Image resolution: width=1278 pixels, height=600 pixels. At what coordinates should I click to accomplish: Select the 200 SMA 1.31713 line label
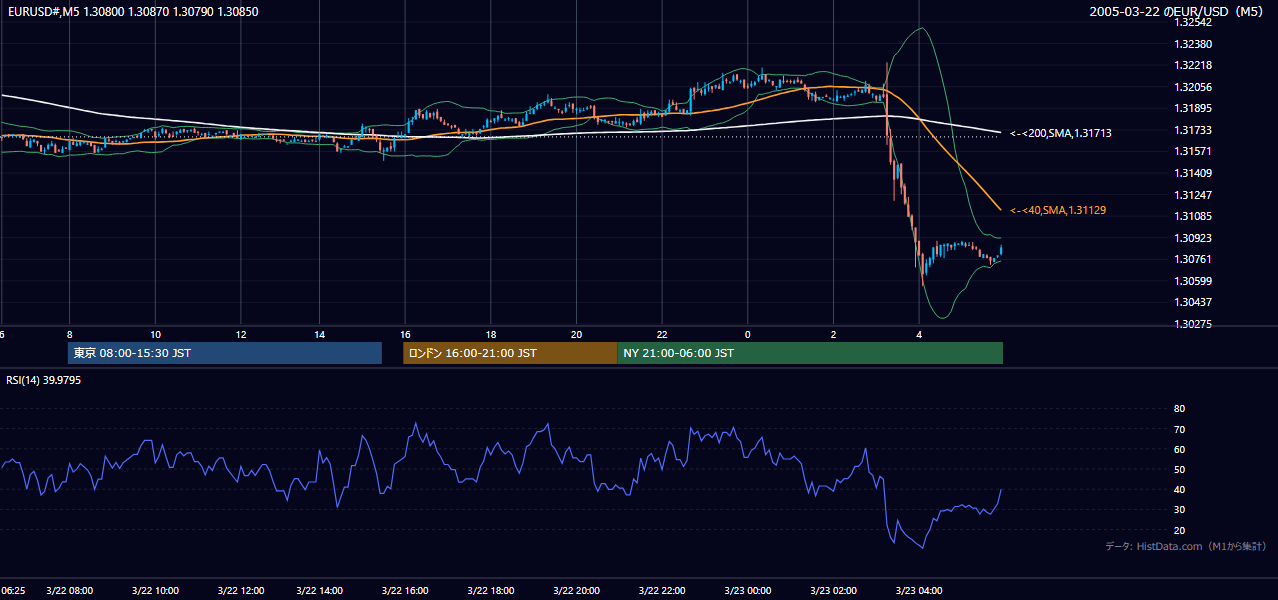[1060, 133]
